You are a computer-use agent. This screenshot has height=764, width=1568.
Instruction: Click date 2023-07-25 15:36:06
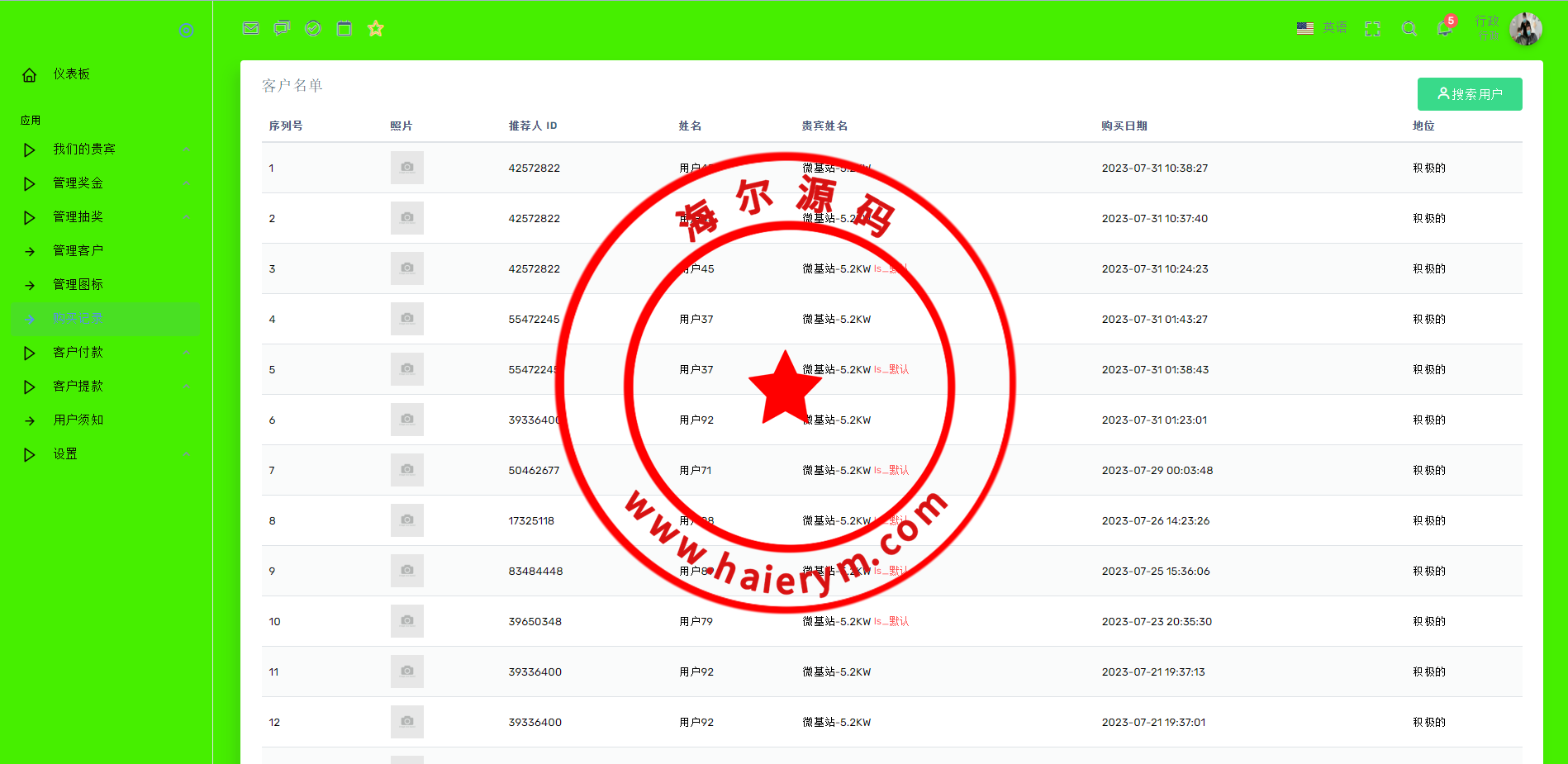(x=1156, y=572)
